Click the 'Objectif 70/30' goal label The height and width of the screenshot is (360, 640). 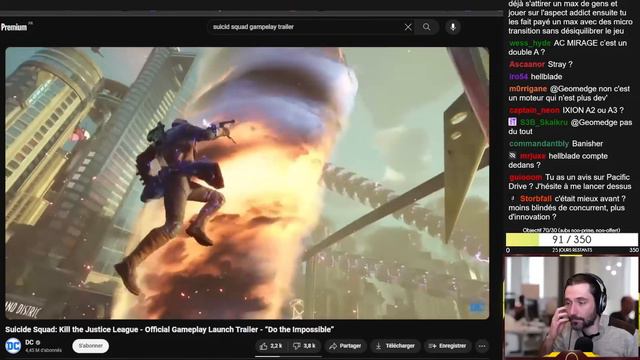tap(571, 230)
